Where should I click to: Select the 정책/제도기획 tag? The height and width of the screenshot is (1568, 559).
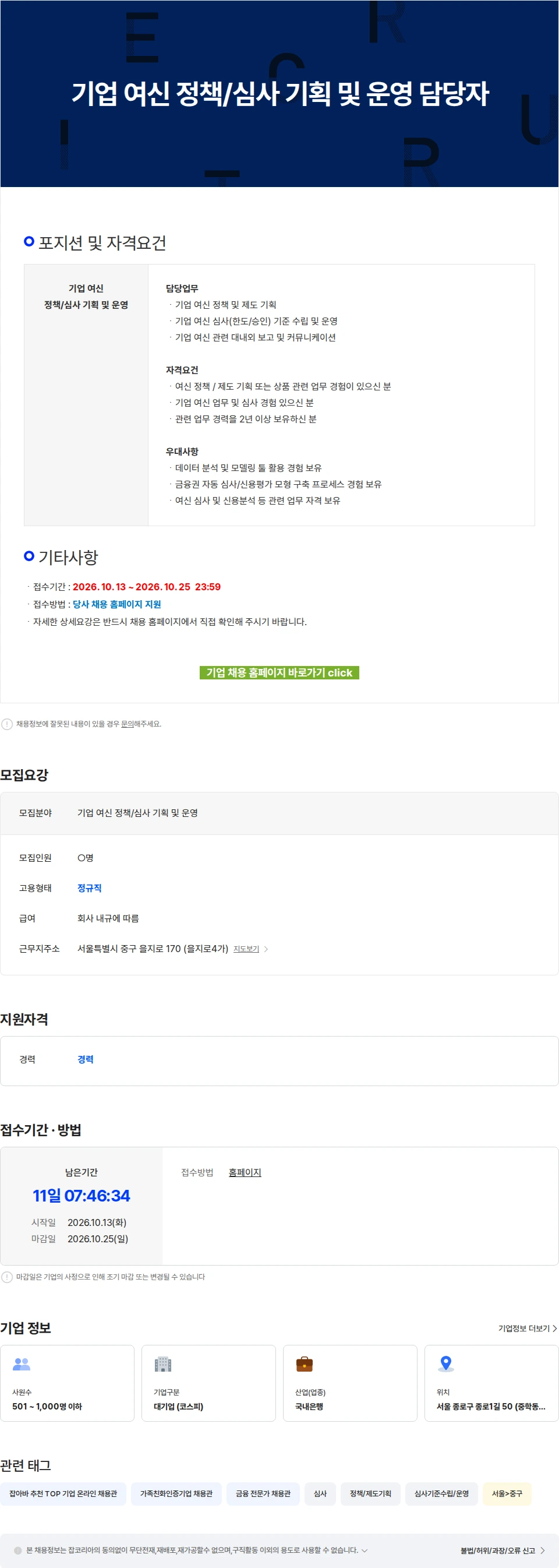point(370,1494)
